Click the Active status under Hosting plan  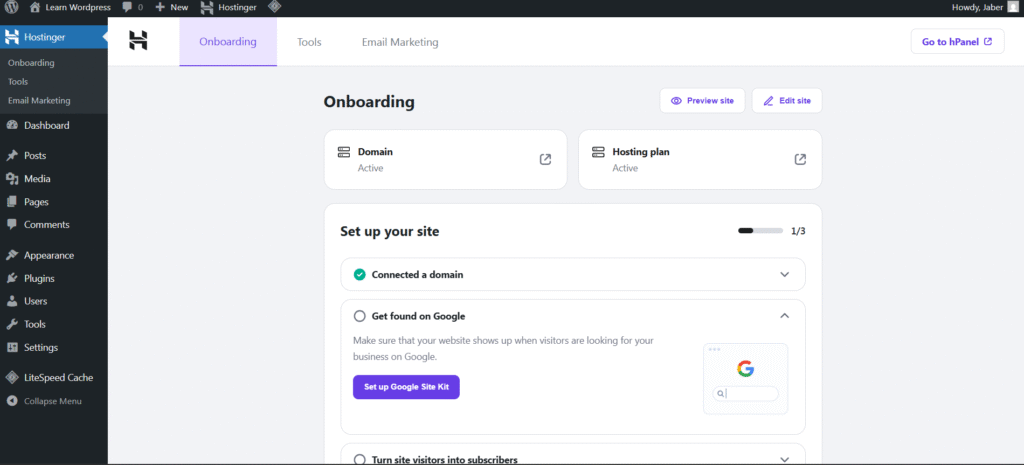tap(625, 168)
